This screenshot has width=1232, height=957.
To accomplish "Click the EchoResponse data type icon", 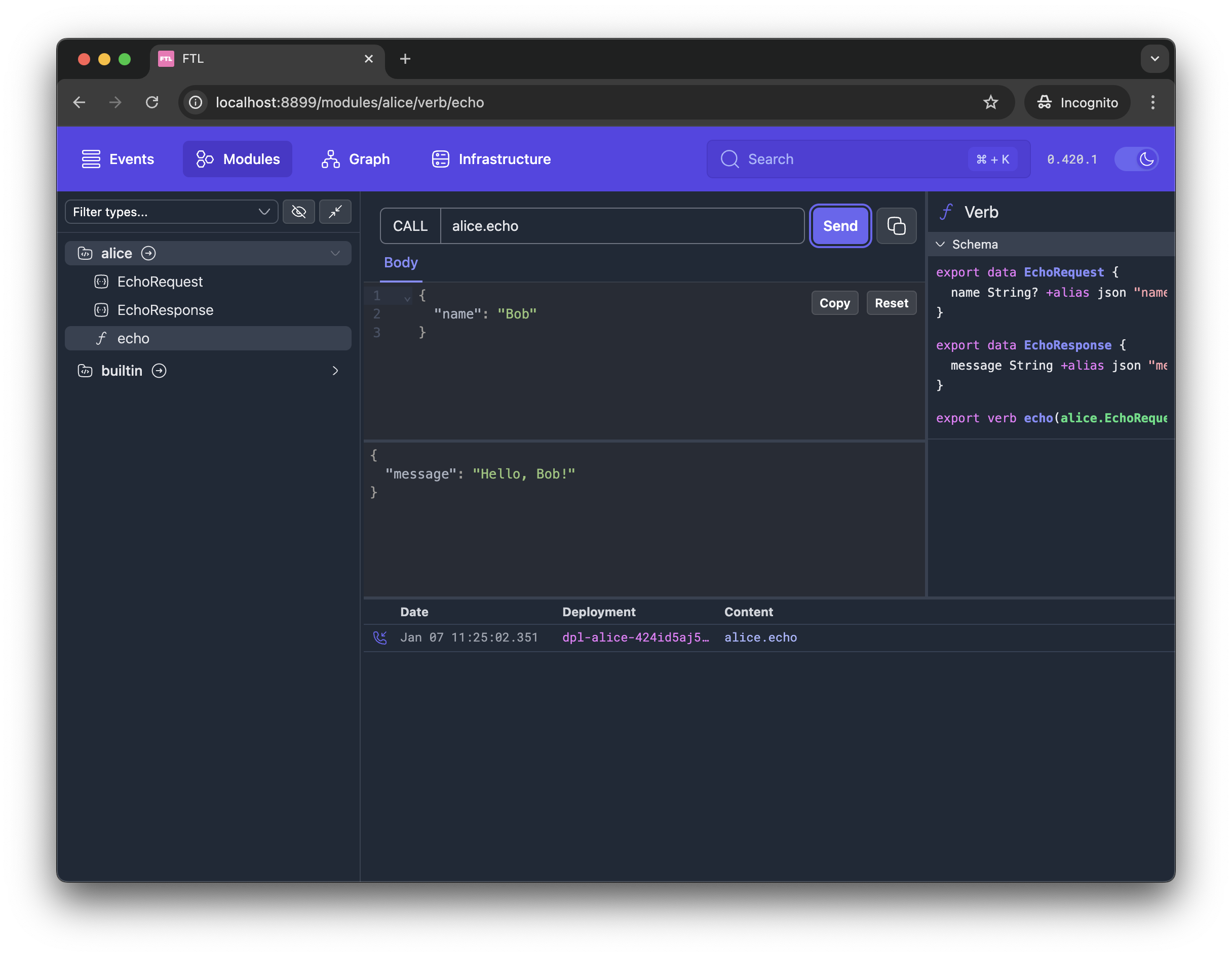I will tap(101, 309).
